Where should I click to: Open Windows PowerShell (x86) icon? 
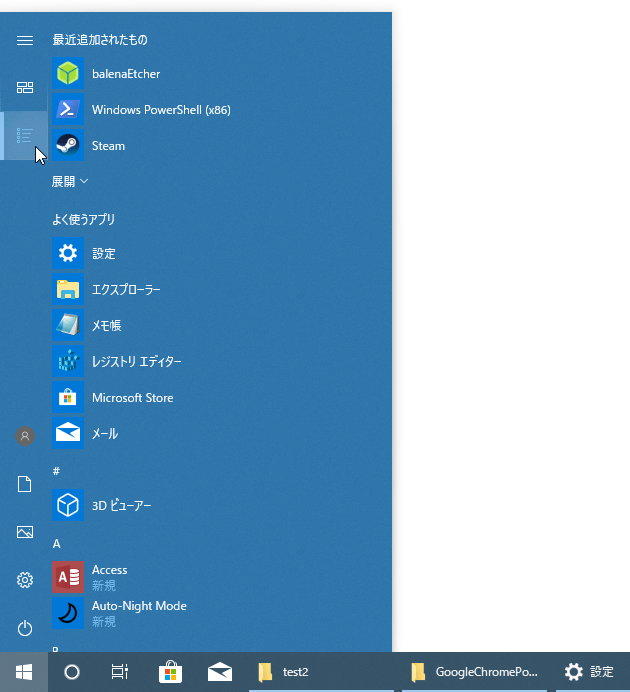click(68, 109)
